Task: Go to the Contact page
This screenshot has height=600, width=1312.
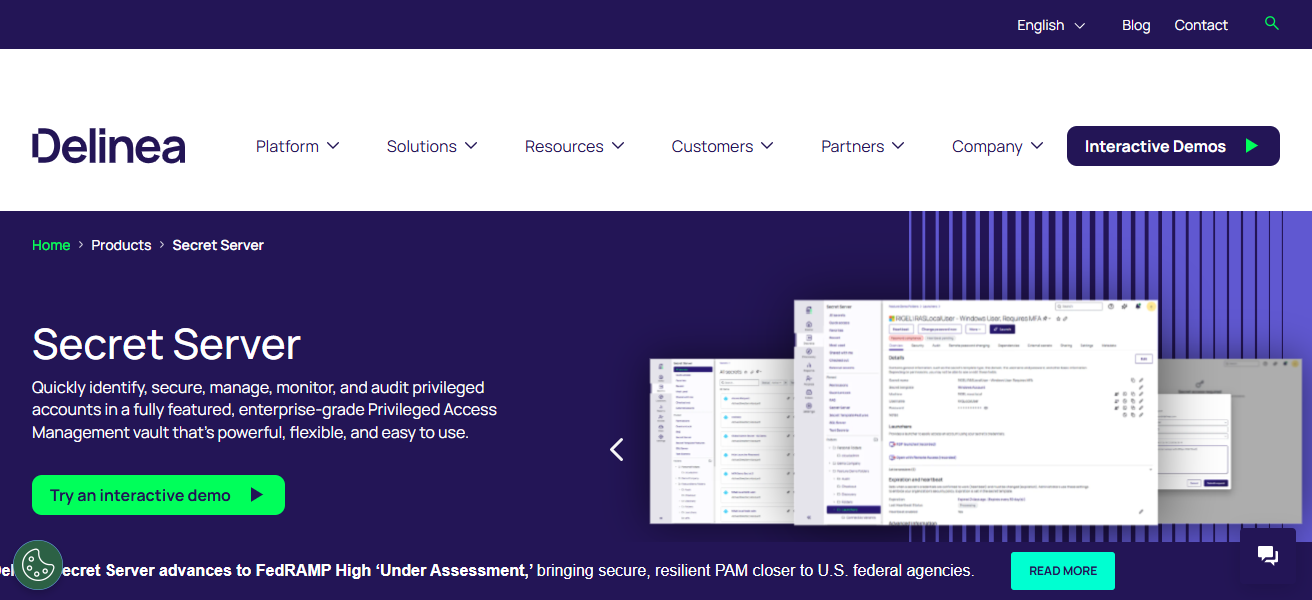Action: 1200,25
